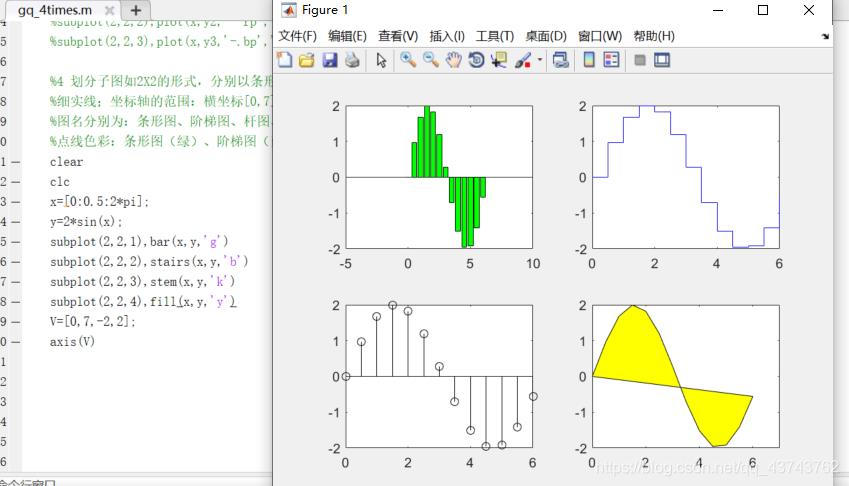849x486 pixels.
Task: Add a new editor tab with the plus button
Action: tap(136, 10)
